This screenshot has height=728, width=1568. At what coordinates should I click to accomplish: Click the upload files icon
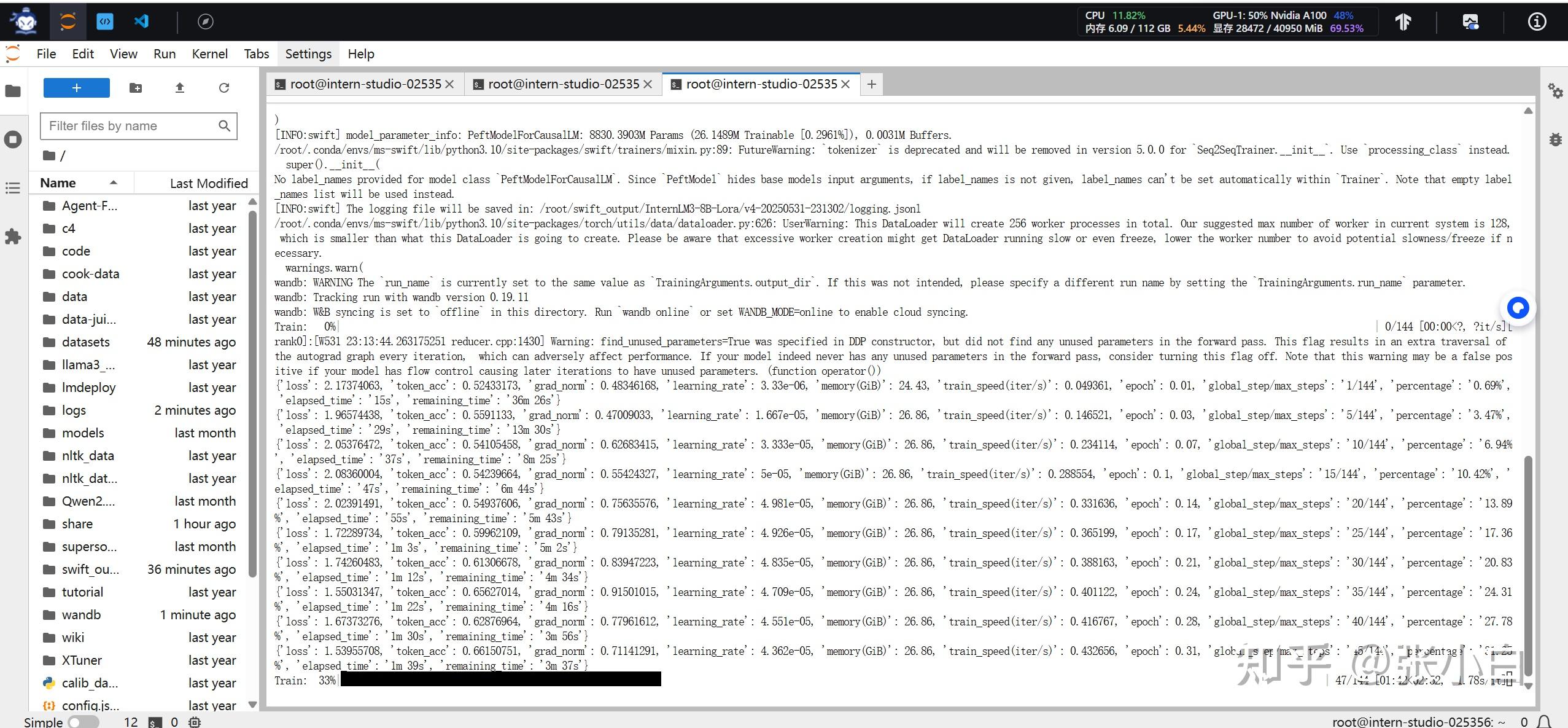[180, 88]
